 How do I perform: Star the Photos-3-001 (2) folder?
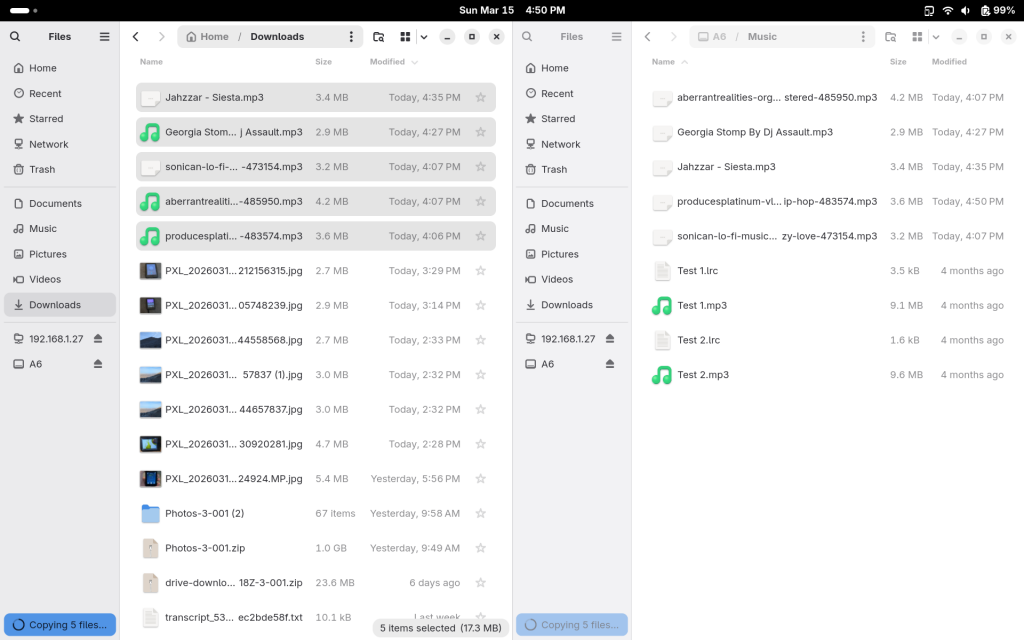click(x=480, y=513)
